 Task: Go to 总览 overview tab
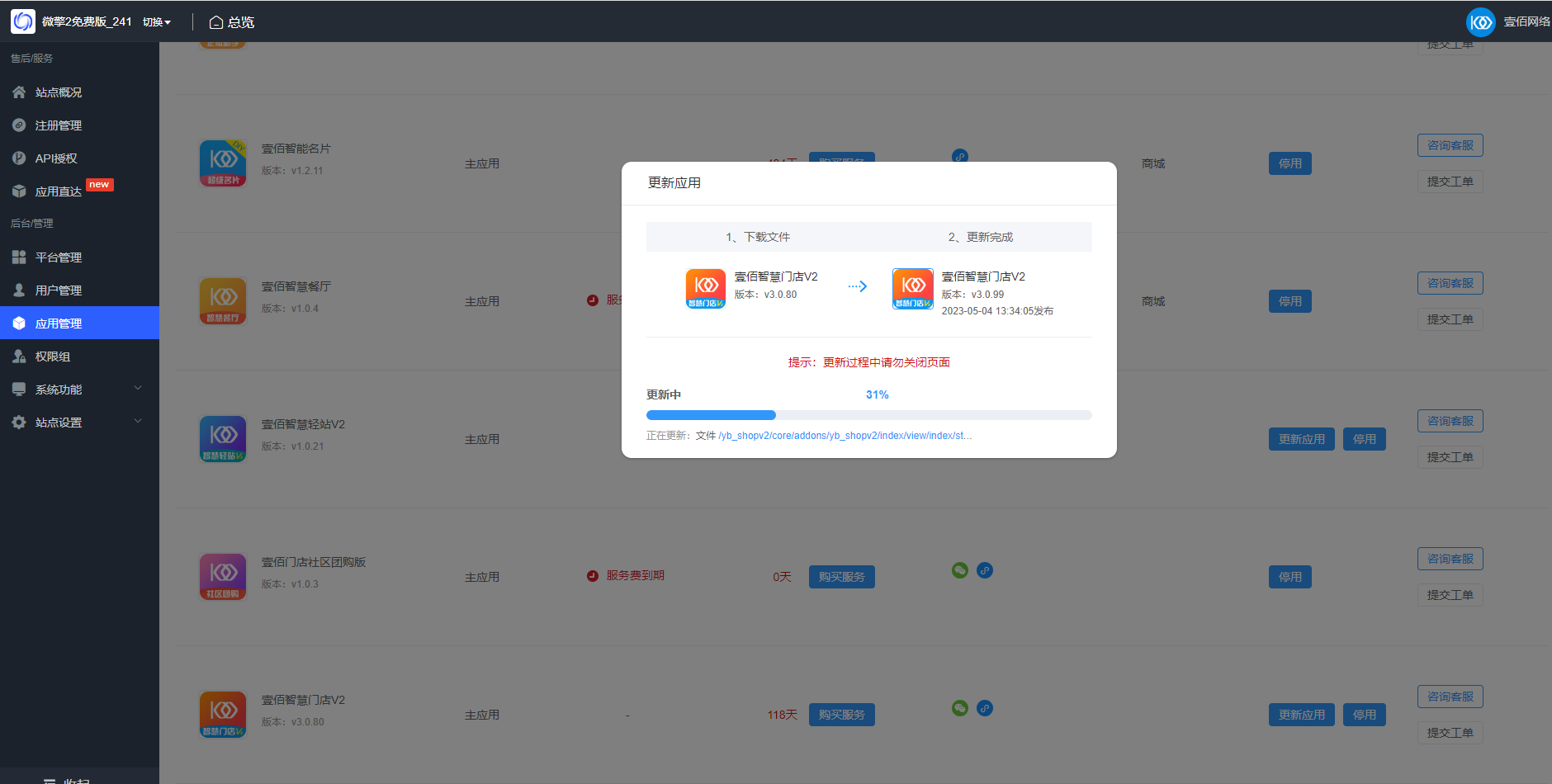pyautogui.click(x=232, y=22)
